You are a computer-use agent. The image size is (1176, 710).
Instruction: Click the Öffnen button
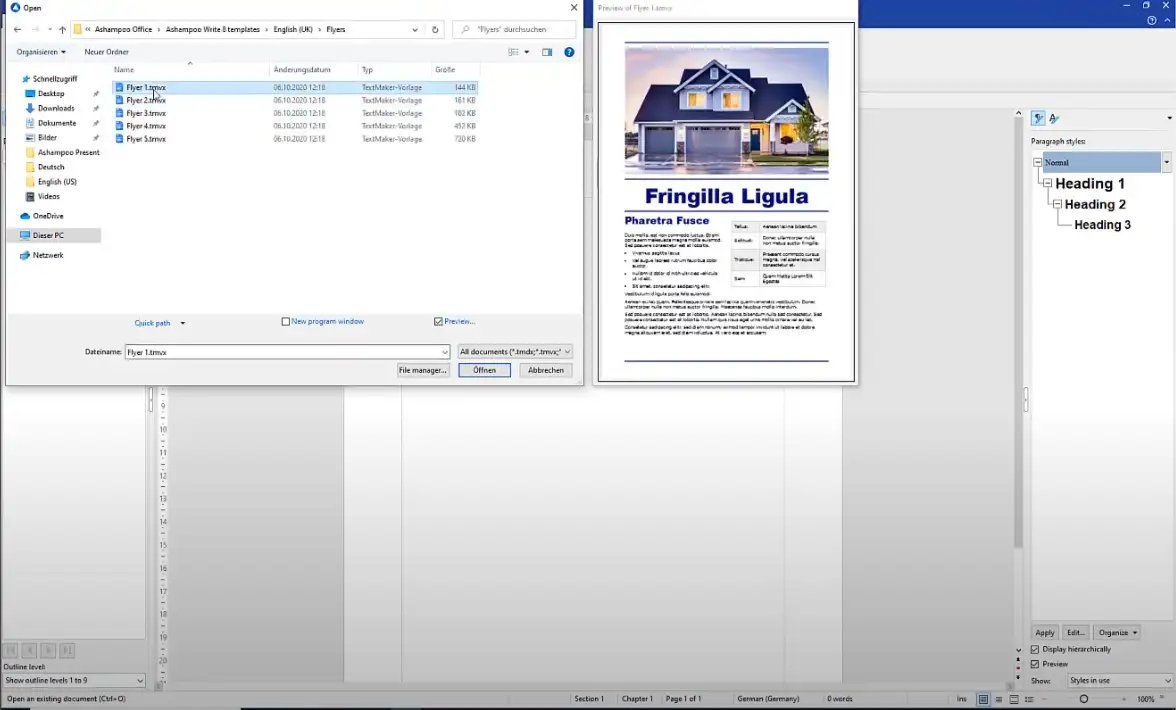pyautogui.click(x=484, y=370)
